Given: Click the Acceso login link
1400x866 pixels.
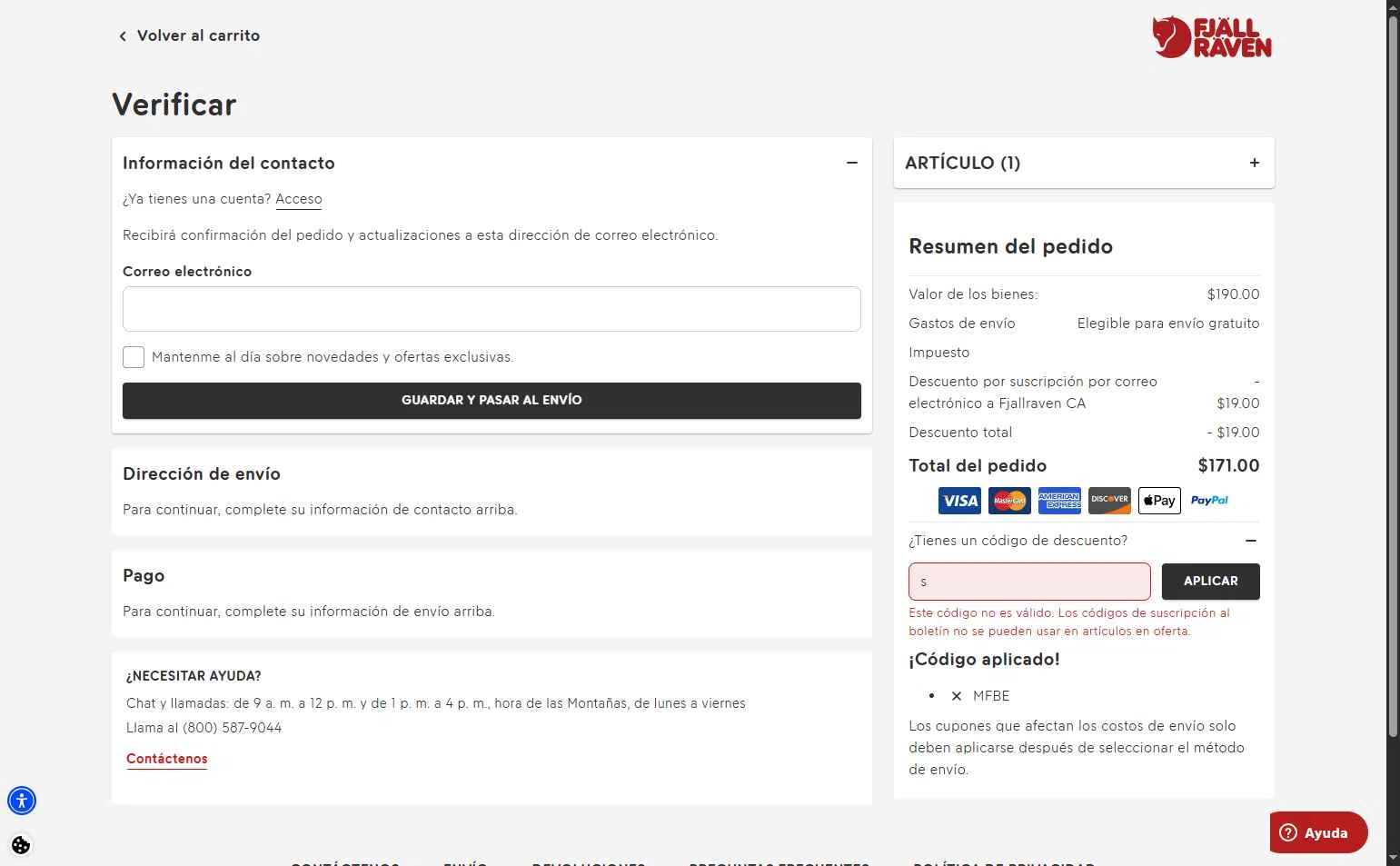Looking at the screenshot, I should click(x=299, y=199).
